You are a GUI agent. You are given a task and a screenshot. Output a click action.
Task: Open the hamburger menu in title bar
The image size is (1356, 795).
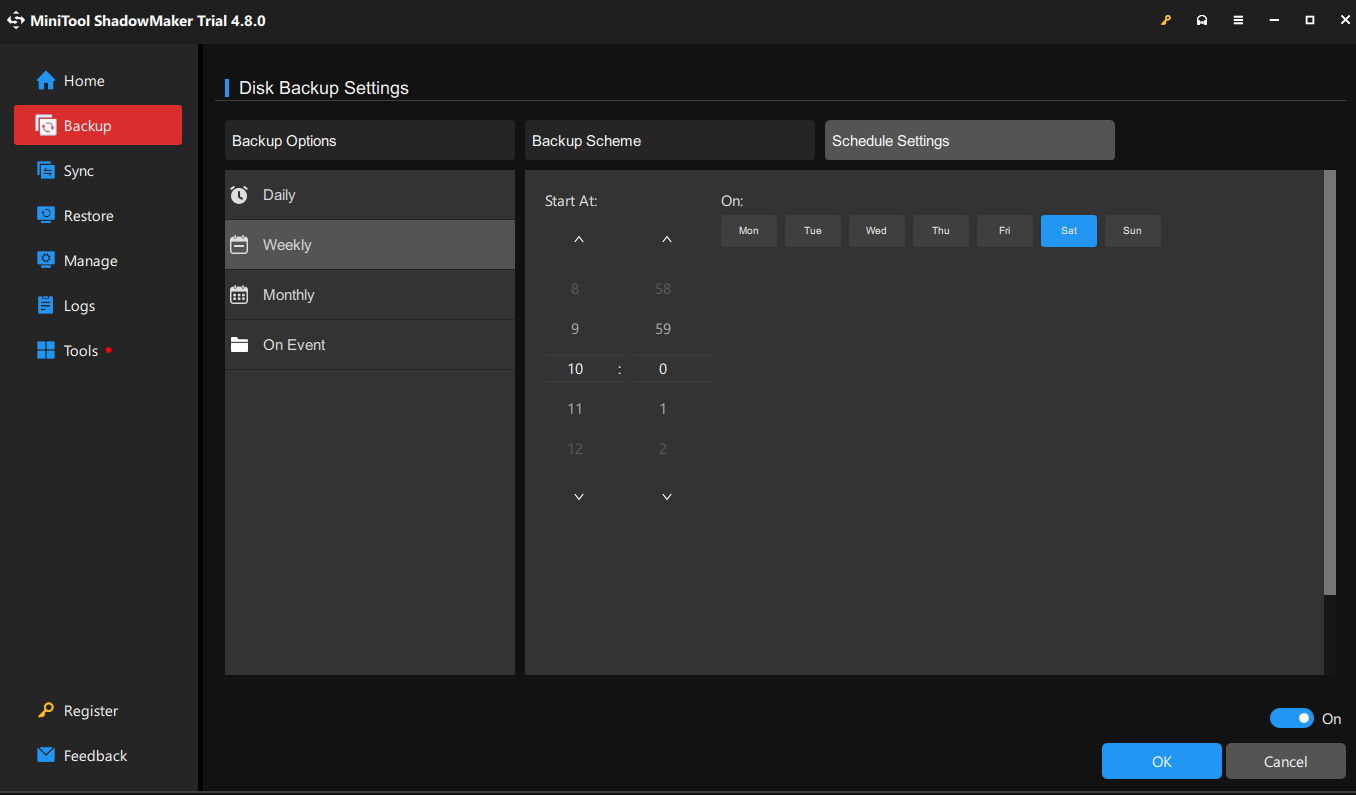click(1238, 20)
